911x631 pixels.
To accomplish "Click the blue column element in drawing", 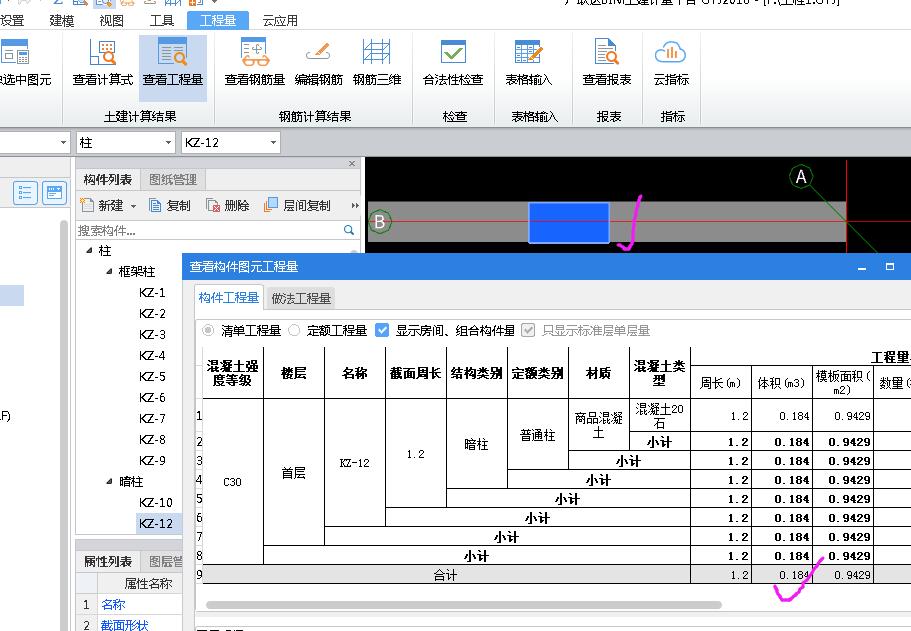I will 569,223.
